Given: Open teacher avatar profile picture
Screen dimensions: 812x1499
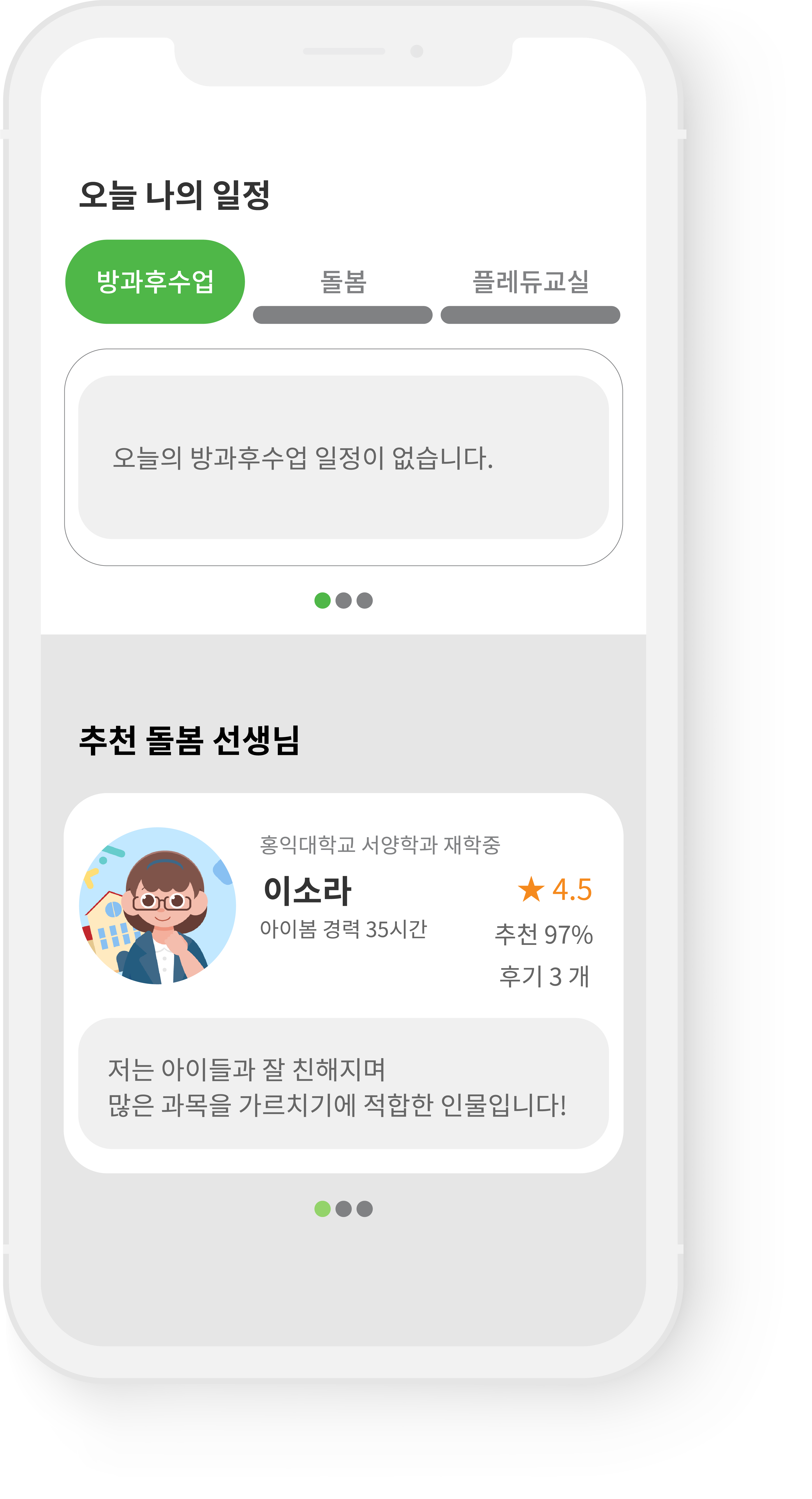Looking at the screenshot, I should point(157,905).
